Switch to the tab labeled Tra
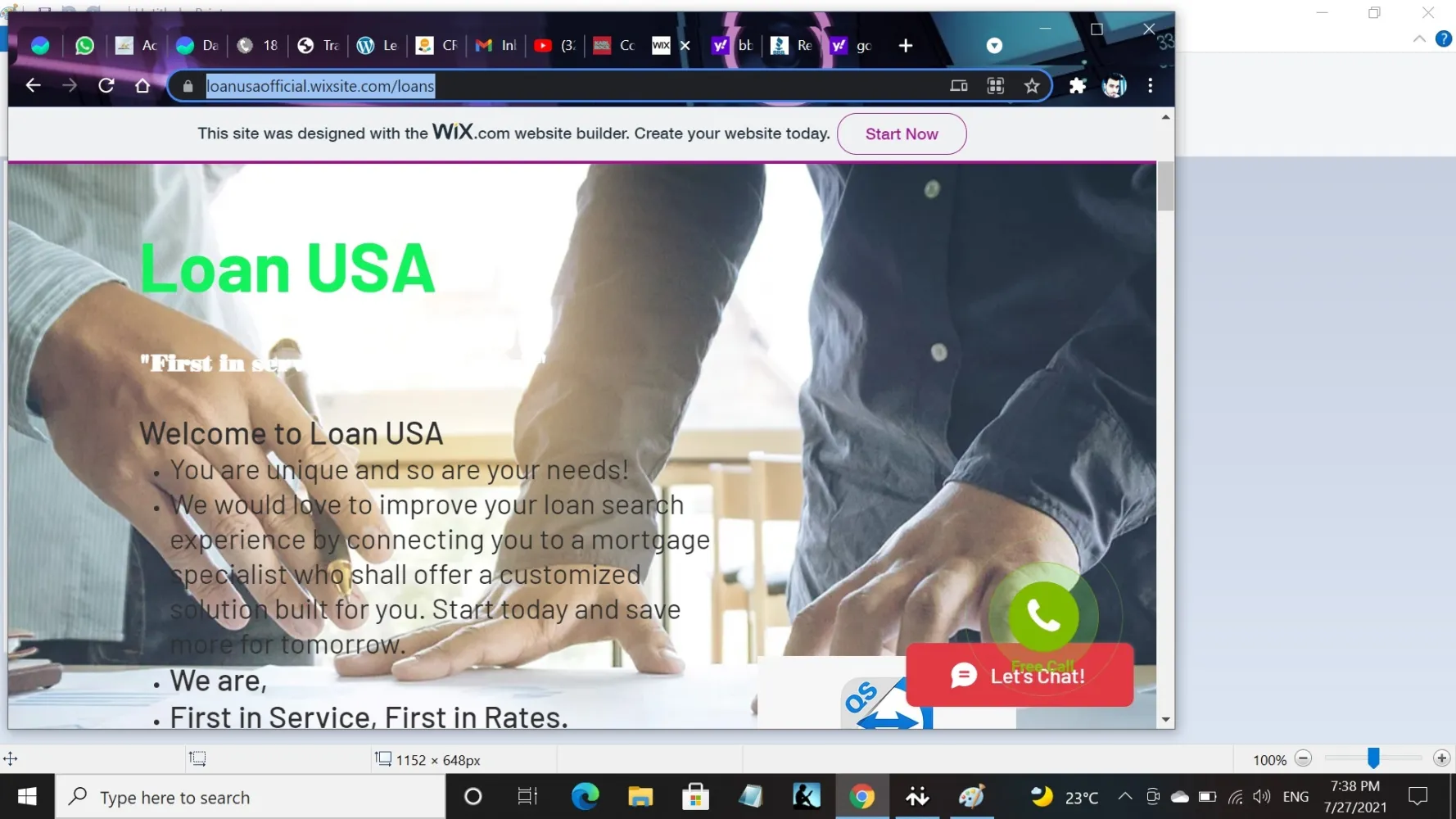This screenshot has width=1456, height=819. tap(318, 46)
